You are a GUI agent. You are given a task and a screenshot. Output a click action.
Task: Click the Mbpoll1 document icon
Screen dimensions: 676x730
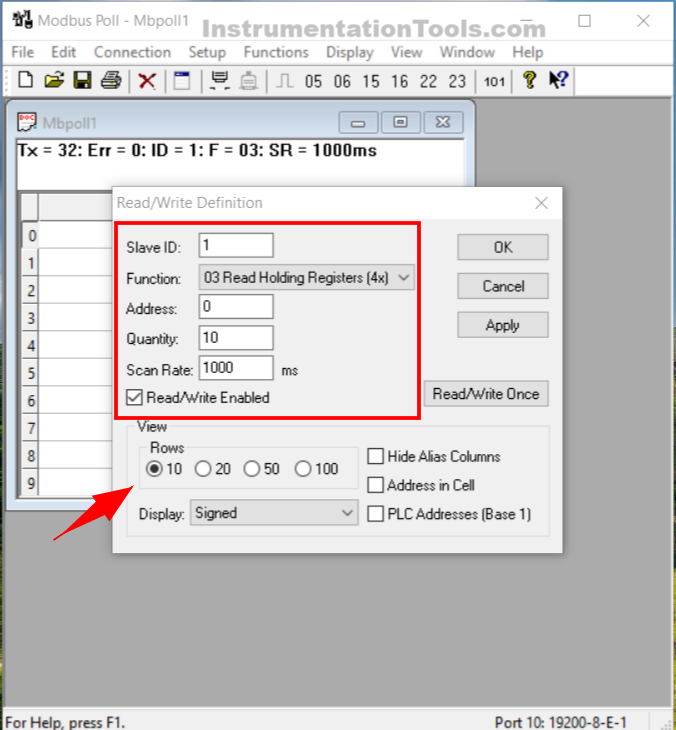pos(27,122)
